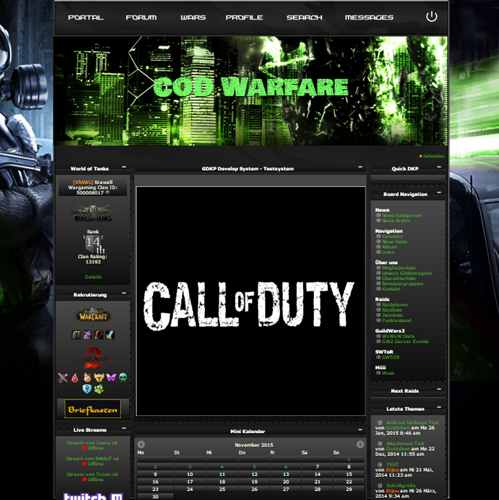The height and width of the screenshot is (500, 499).
Task: Collapse the Live Streams block
Action: click(x=124, y=428)
